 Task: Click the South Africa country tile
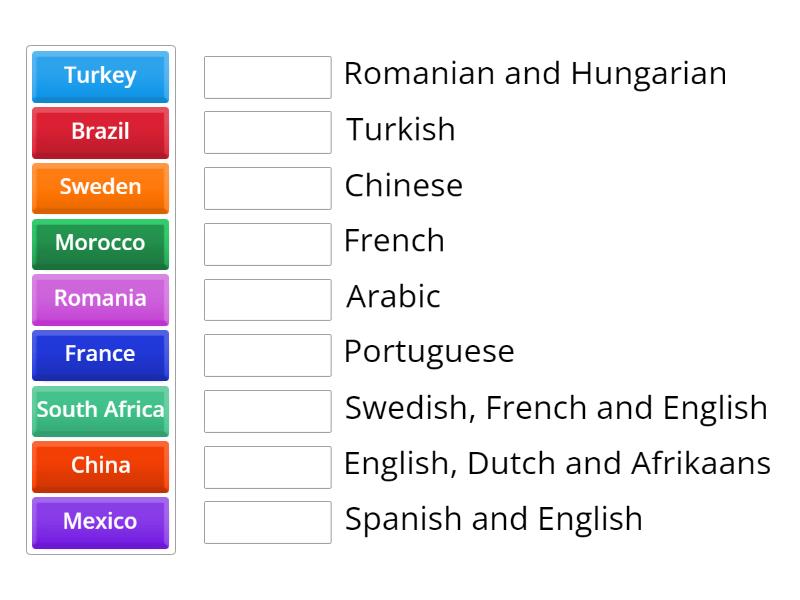pyautogui.click(x=100, y=410)
